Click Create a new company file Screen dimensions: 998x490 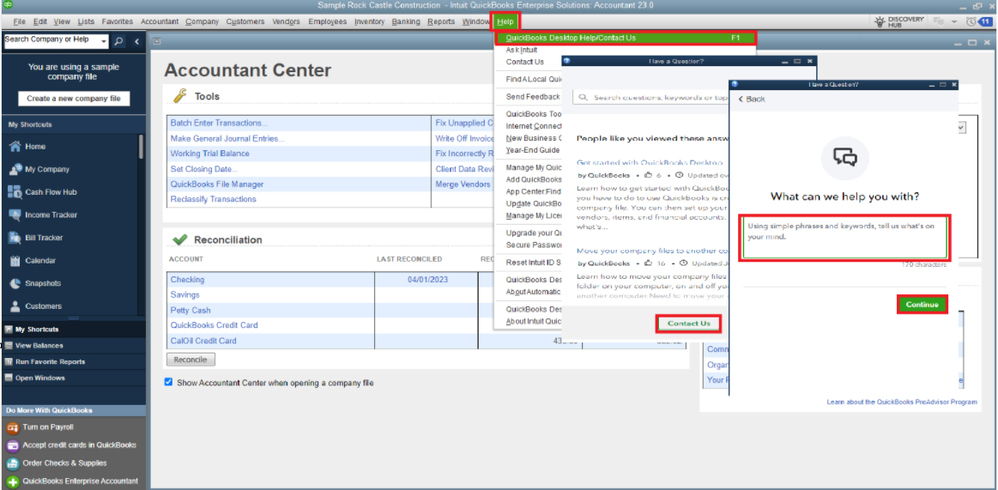[74, 99]
